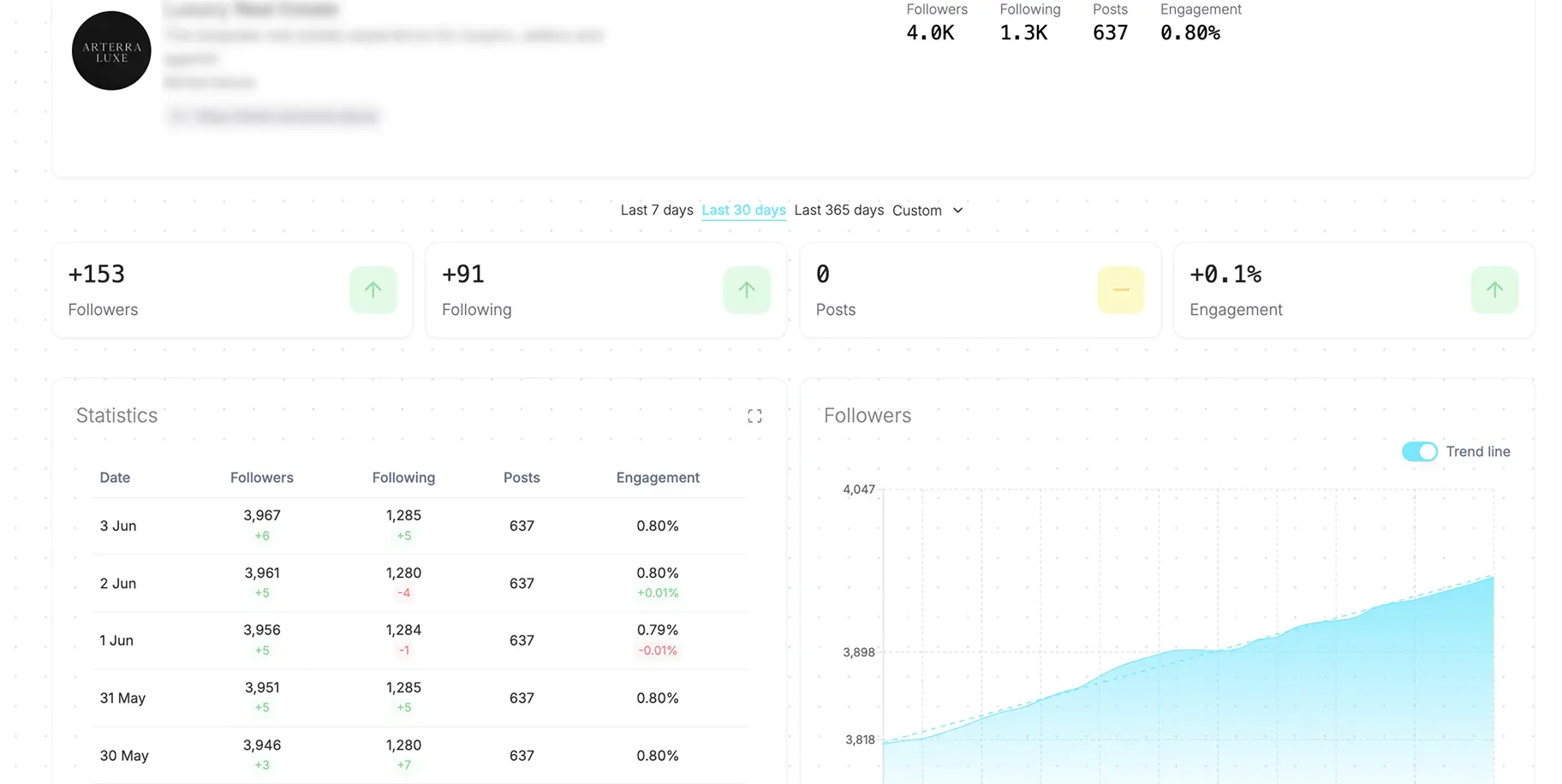
Task: Select the 31 May date row
Action: point(420,698)
